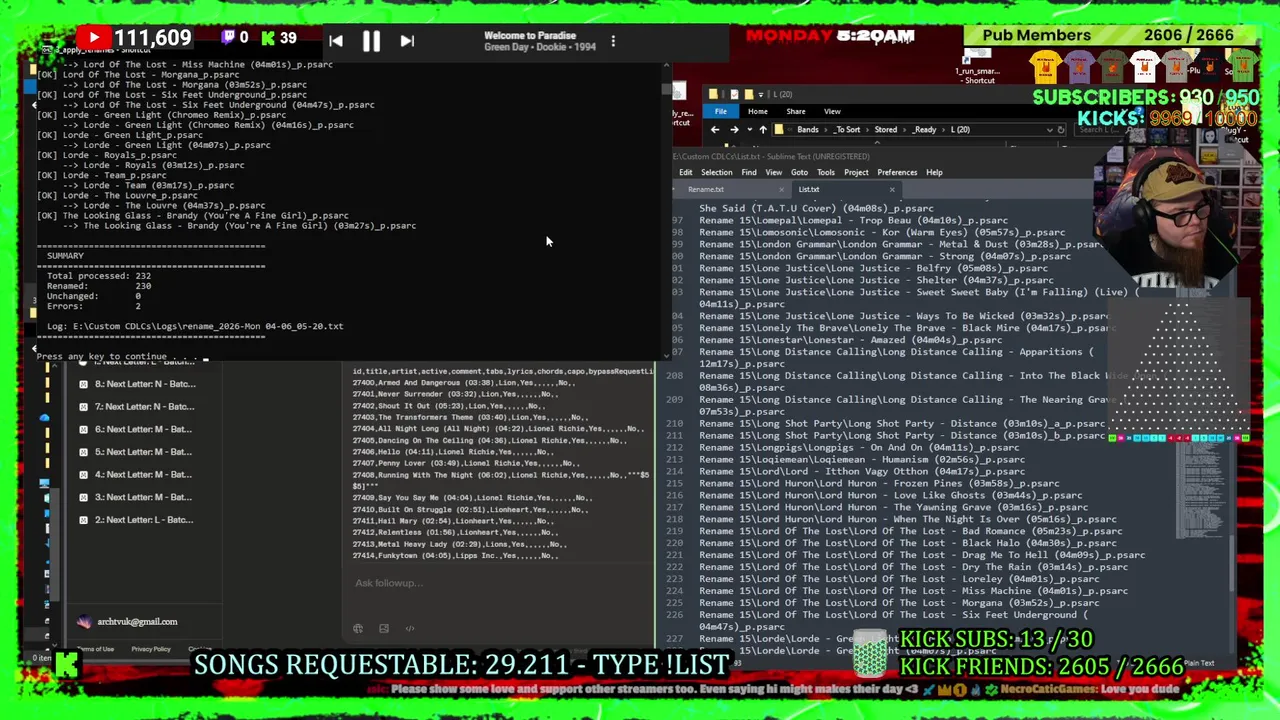
Task: Select the _Ready breadcrumb in Explorer
Action: point(924,130)
